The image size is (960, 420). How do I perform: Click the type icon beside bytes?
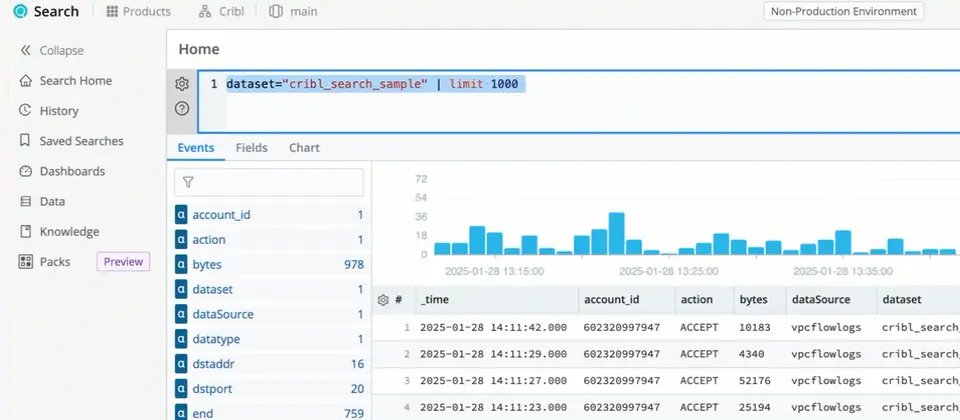(181, 264)
